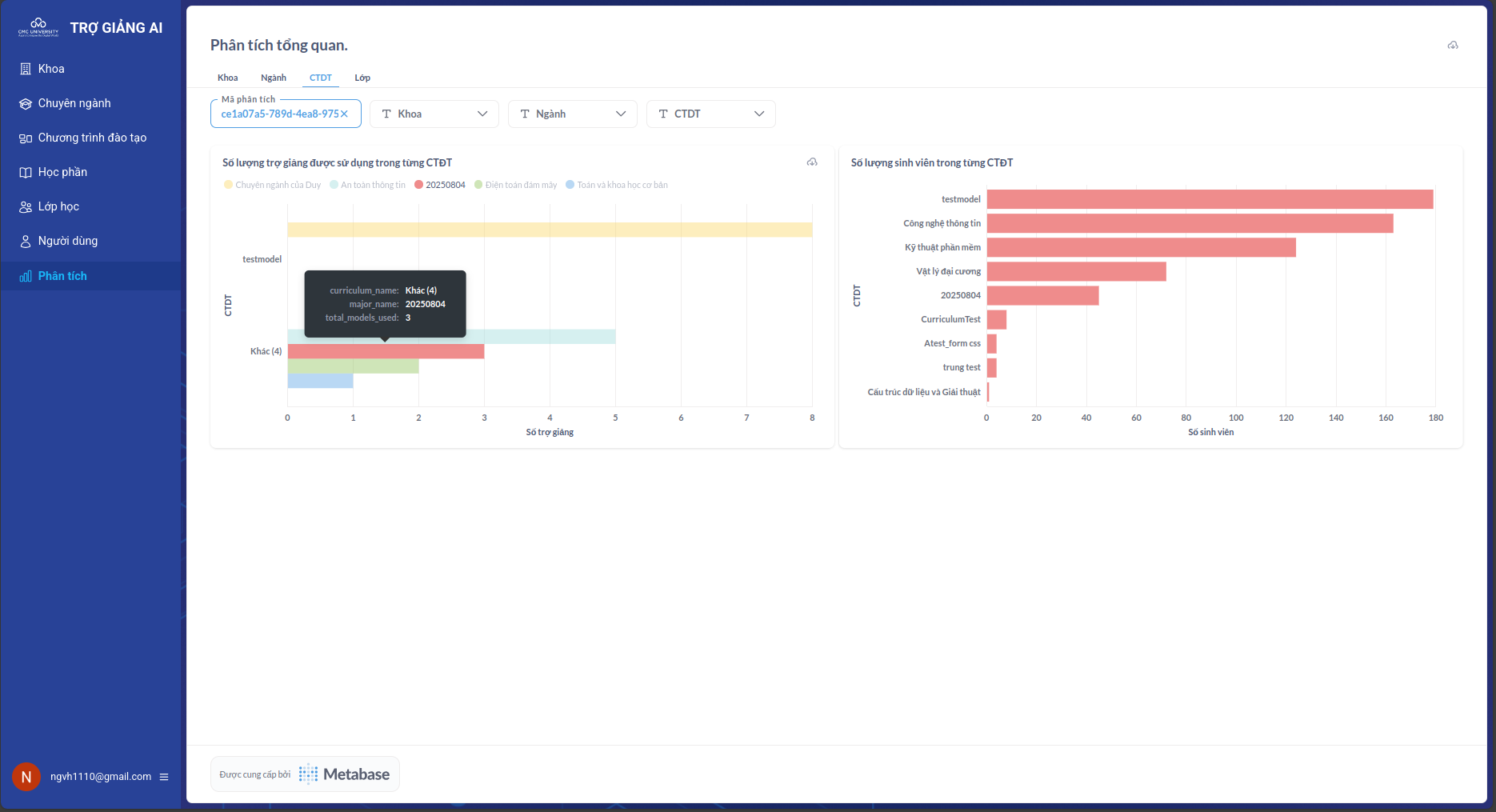Screen dimensions: 1496x812
Task: Click the top-right dashboard download cloud icon
Action: click(x=1453, y=46)
